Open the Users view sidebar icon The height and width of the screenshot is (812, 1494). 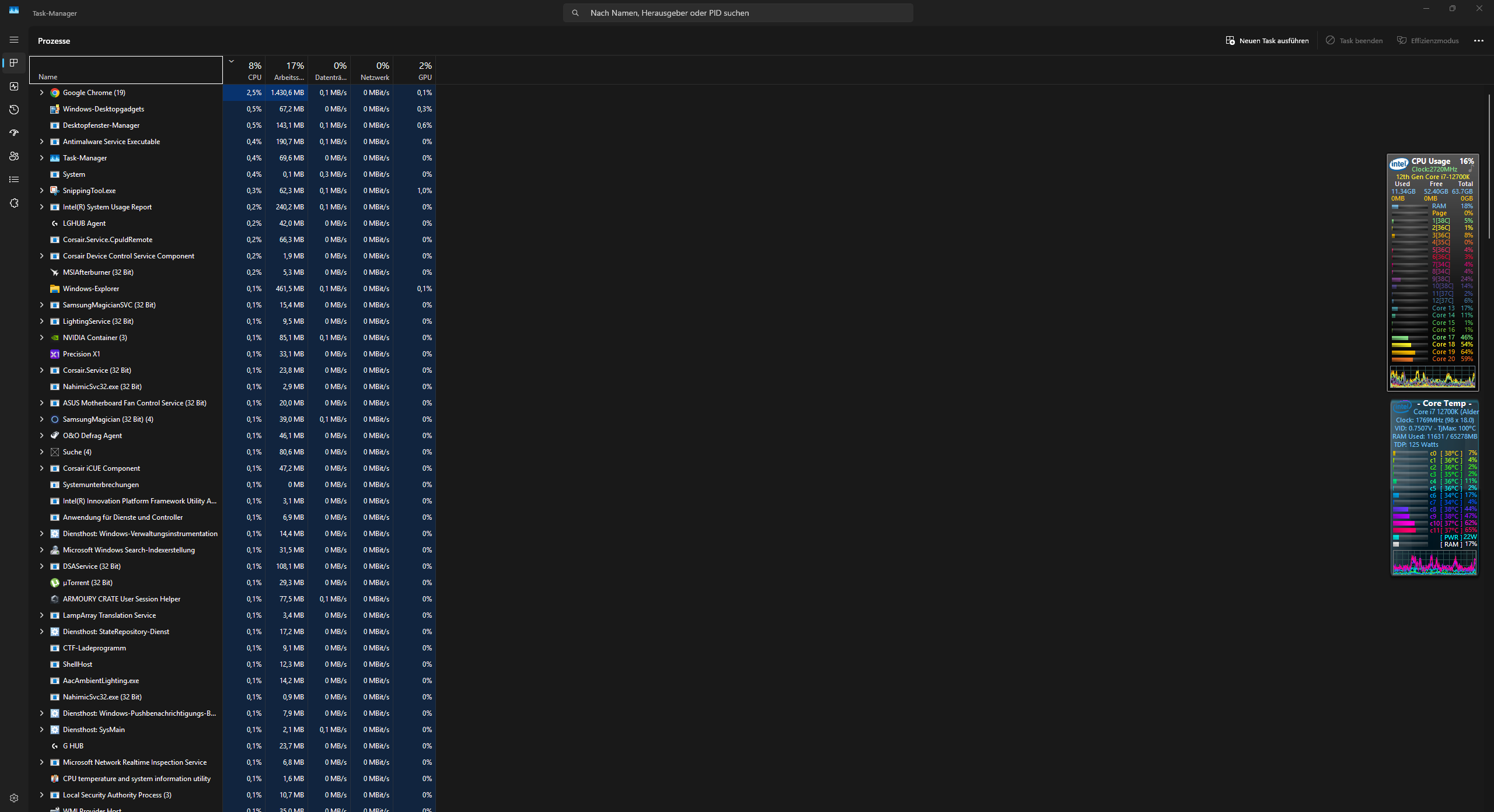14,156
